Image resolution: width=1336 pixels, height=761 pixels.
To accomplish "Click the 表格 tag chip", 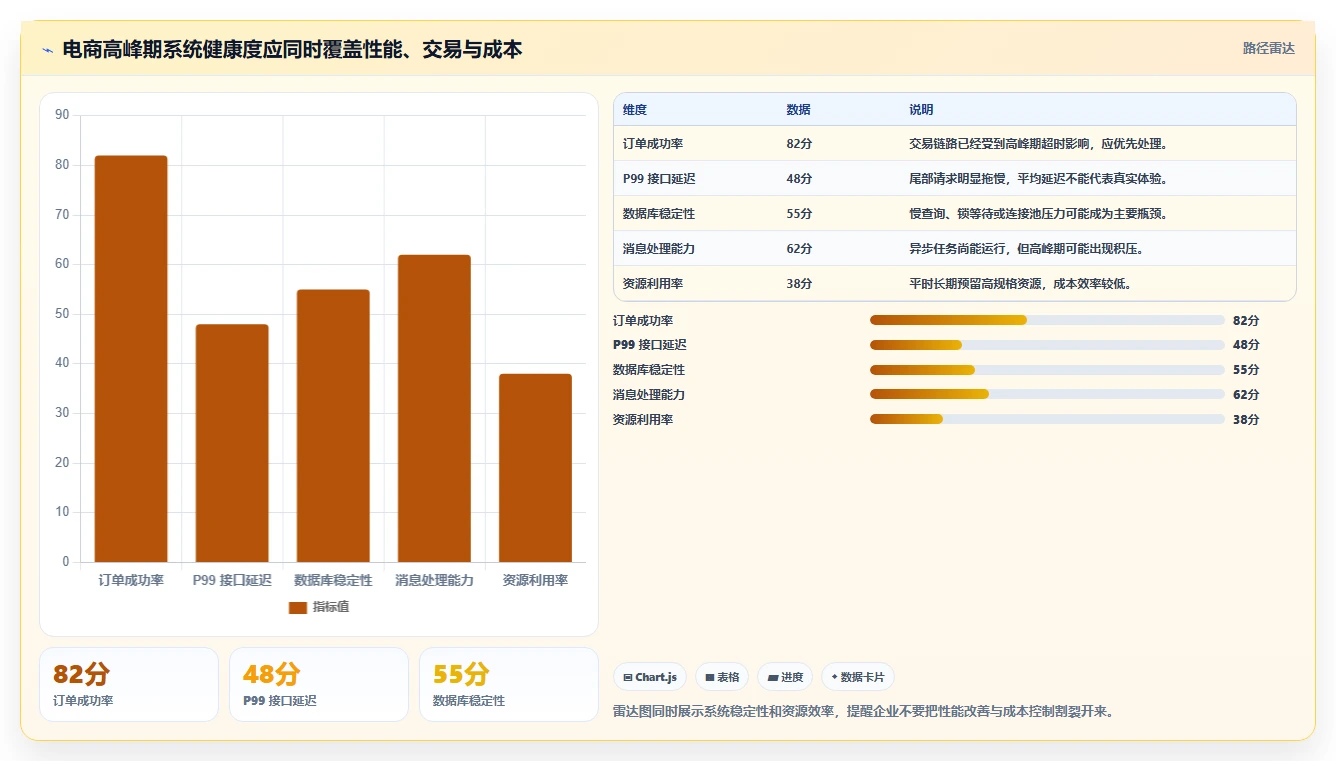I will pos(722,677).
